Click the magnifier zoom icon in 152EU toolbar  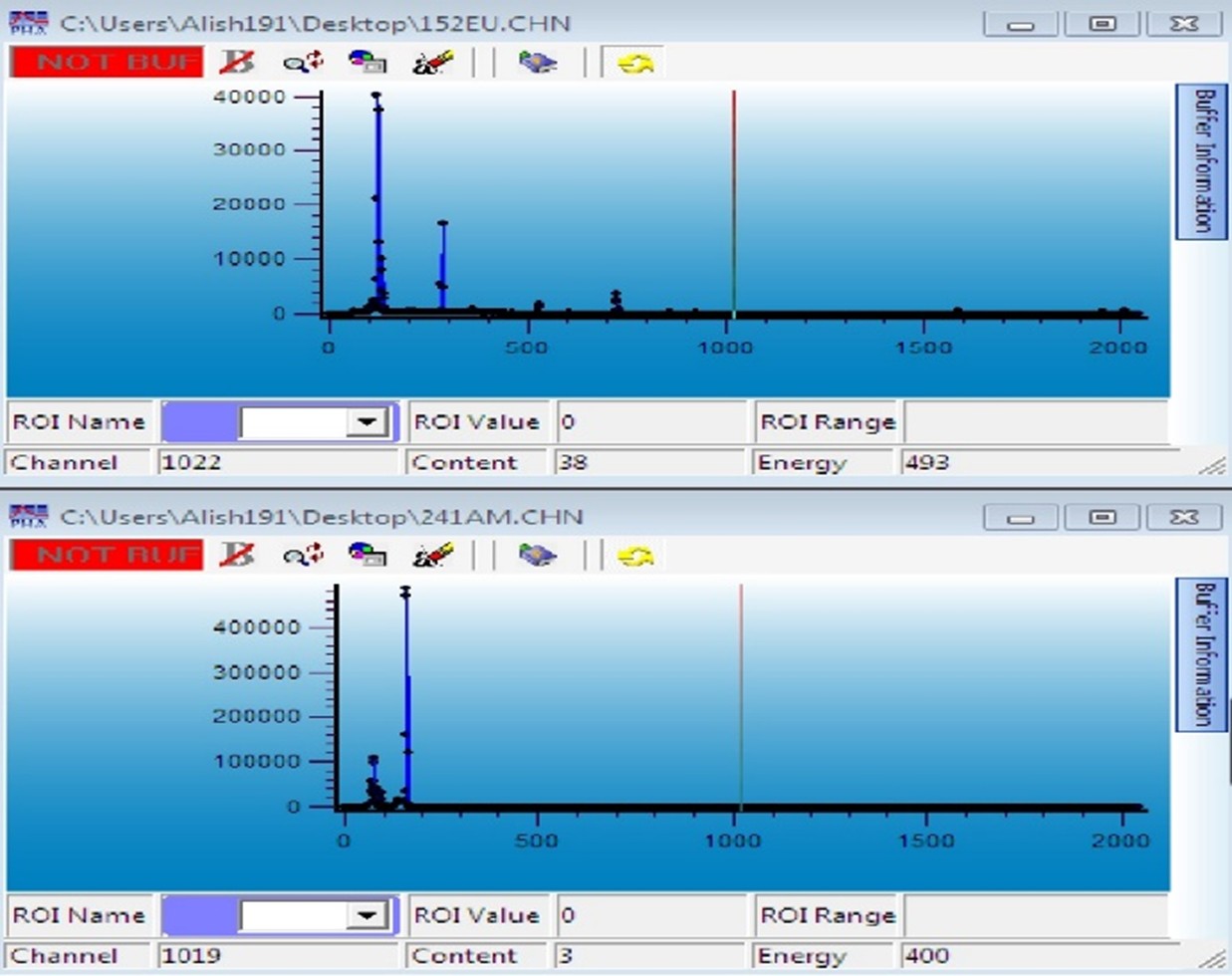(x=302, y=62)
